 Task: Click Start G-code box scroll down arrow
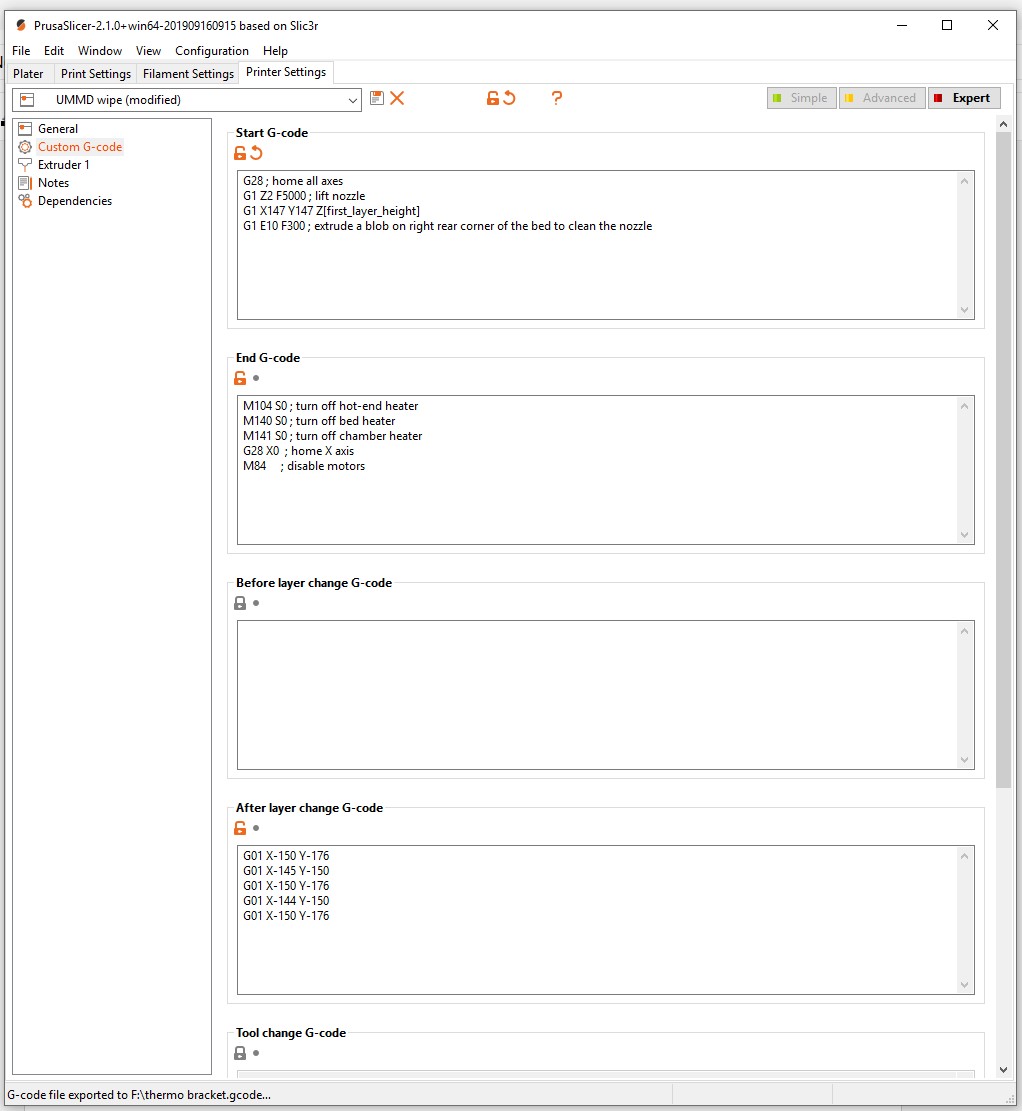(965, 310)
